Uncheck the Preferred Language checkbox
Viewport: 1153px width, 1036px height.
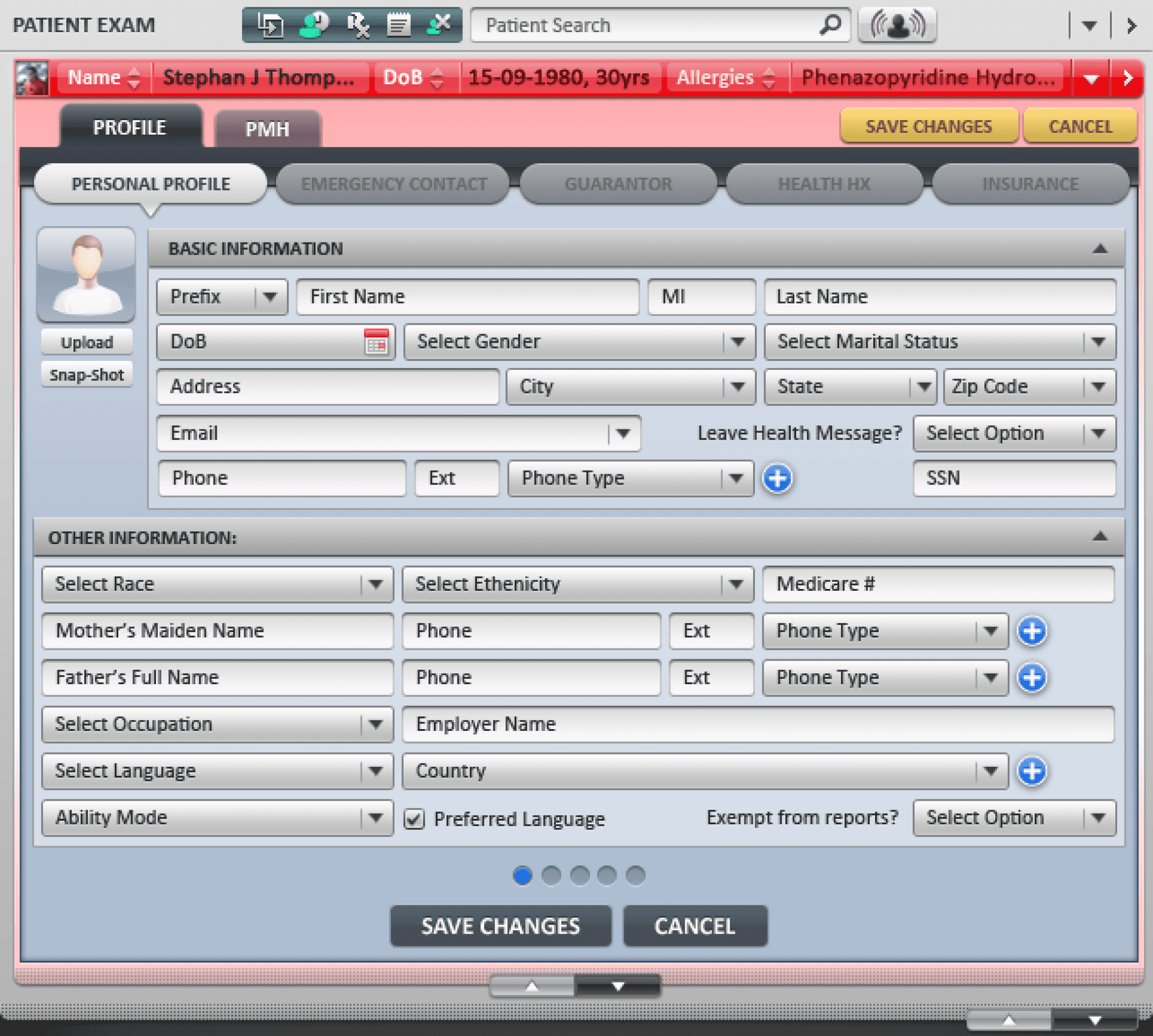pyautogui.click(x=414, y=819)
